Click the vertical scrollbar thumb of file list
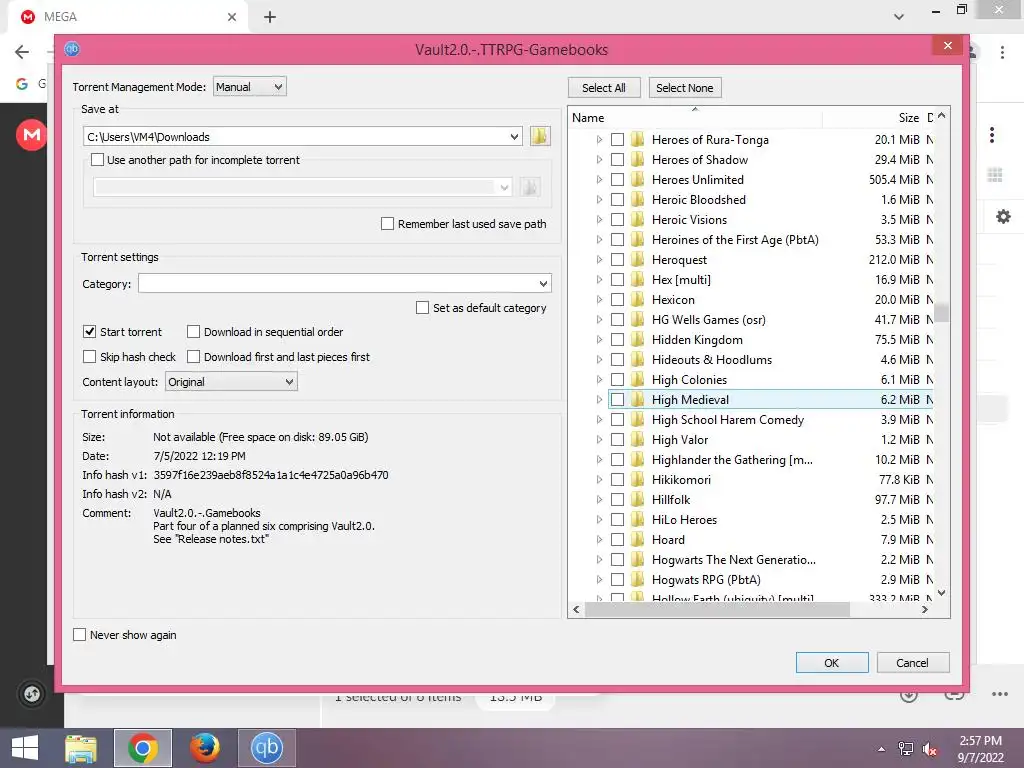 (941, 312)
